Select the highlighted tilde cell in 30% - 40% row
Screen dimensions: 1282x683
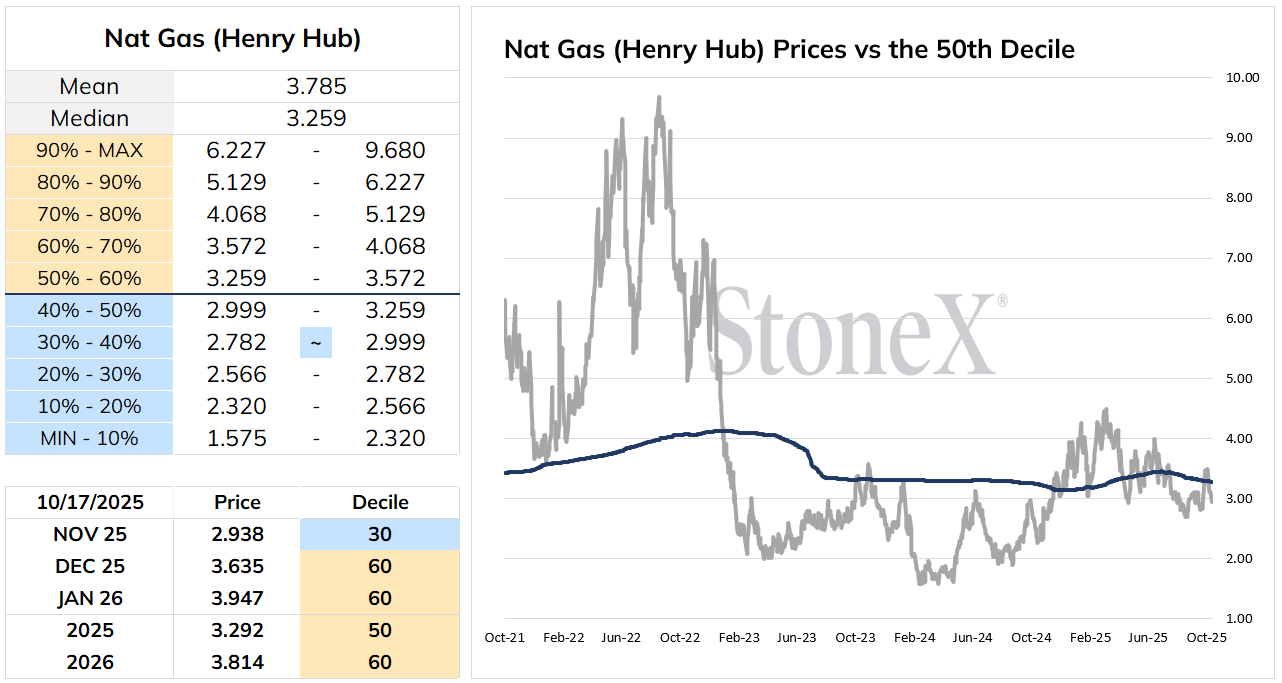(x=316, y=342)
